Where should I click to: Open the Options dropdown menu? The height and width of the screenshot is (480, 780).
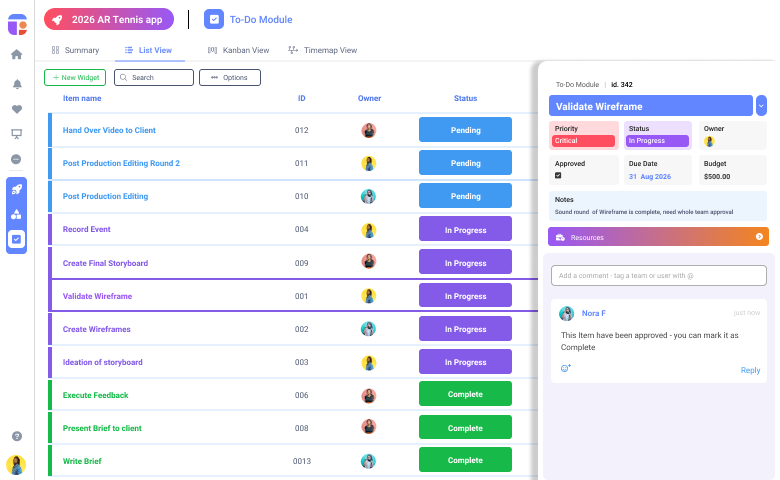229,77
